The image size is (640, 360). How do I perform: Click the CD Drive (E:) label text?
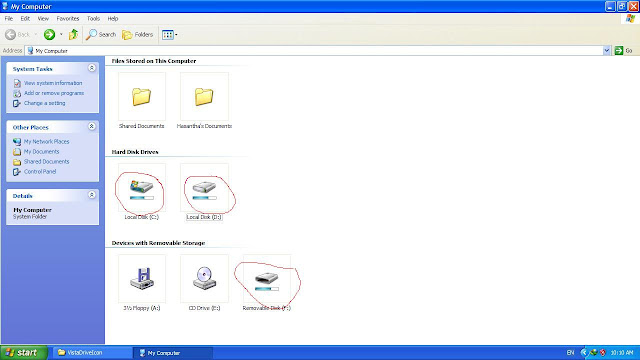tap(204, 308)
